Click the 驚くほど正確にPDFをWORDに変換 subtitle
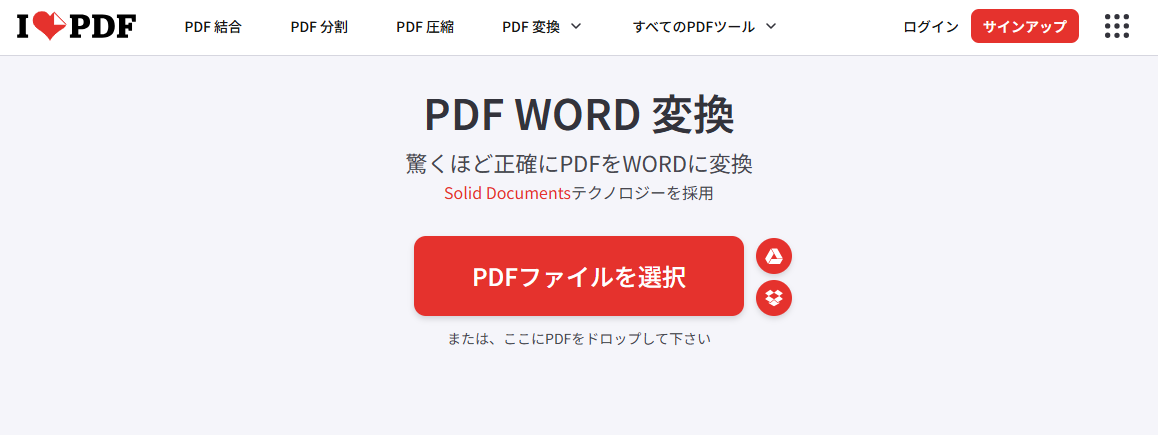The height and width of the screenshot is (435, 1158). click(579, 163)
